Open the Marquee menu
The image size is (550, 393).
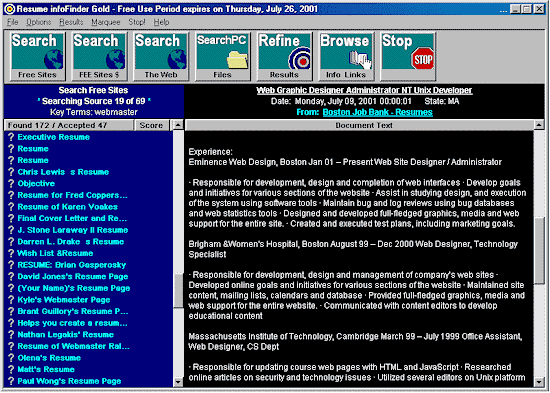tap(106, 22)
